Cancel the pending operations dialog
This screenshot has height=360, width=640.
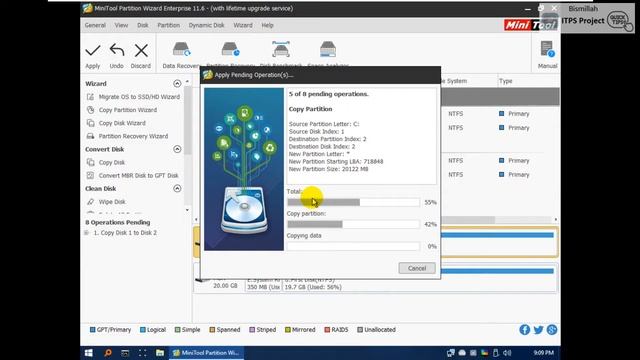tap(417, 268)
